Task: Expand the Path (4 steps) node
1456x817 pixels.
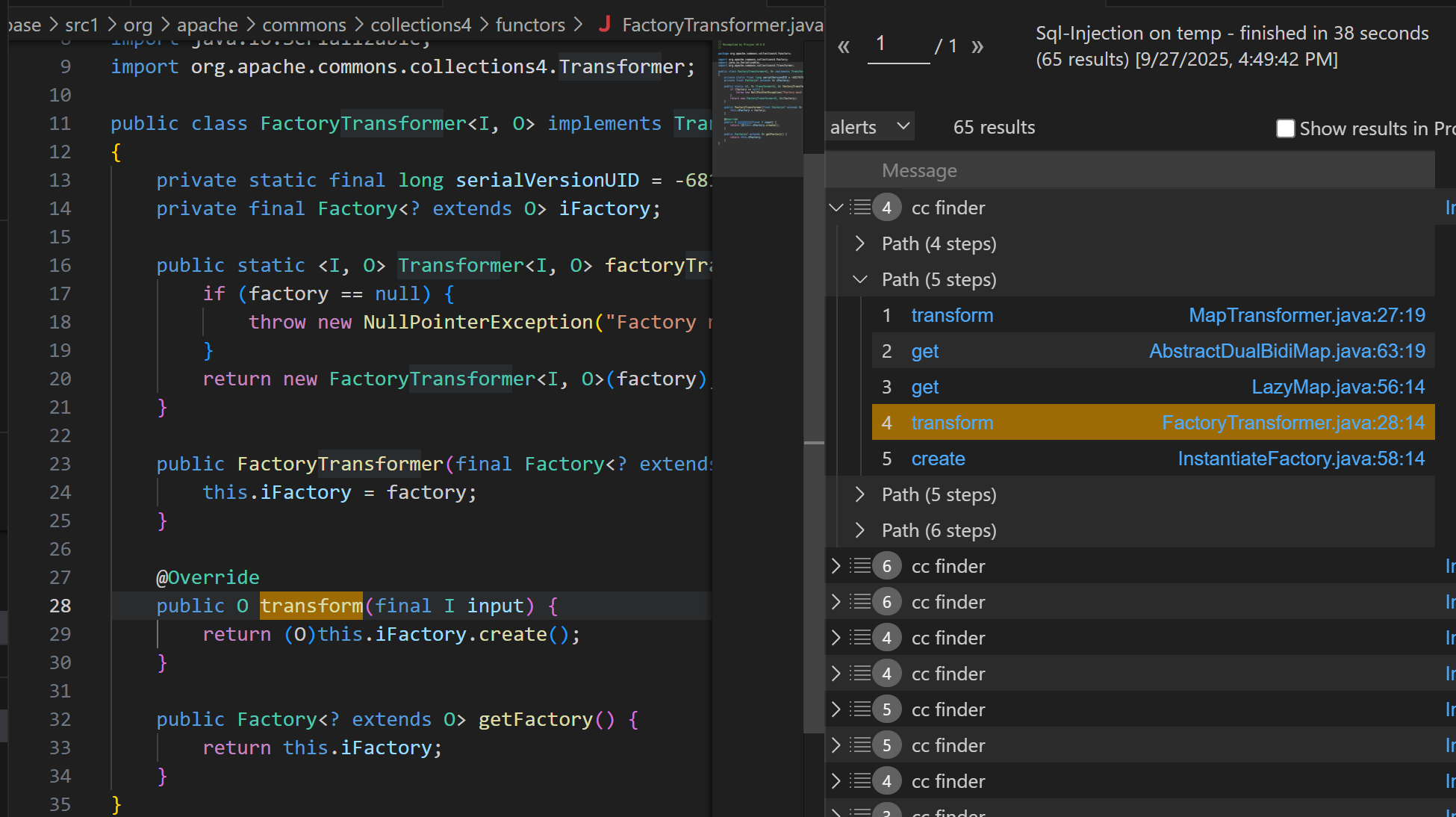Action: (860, 243)
